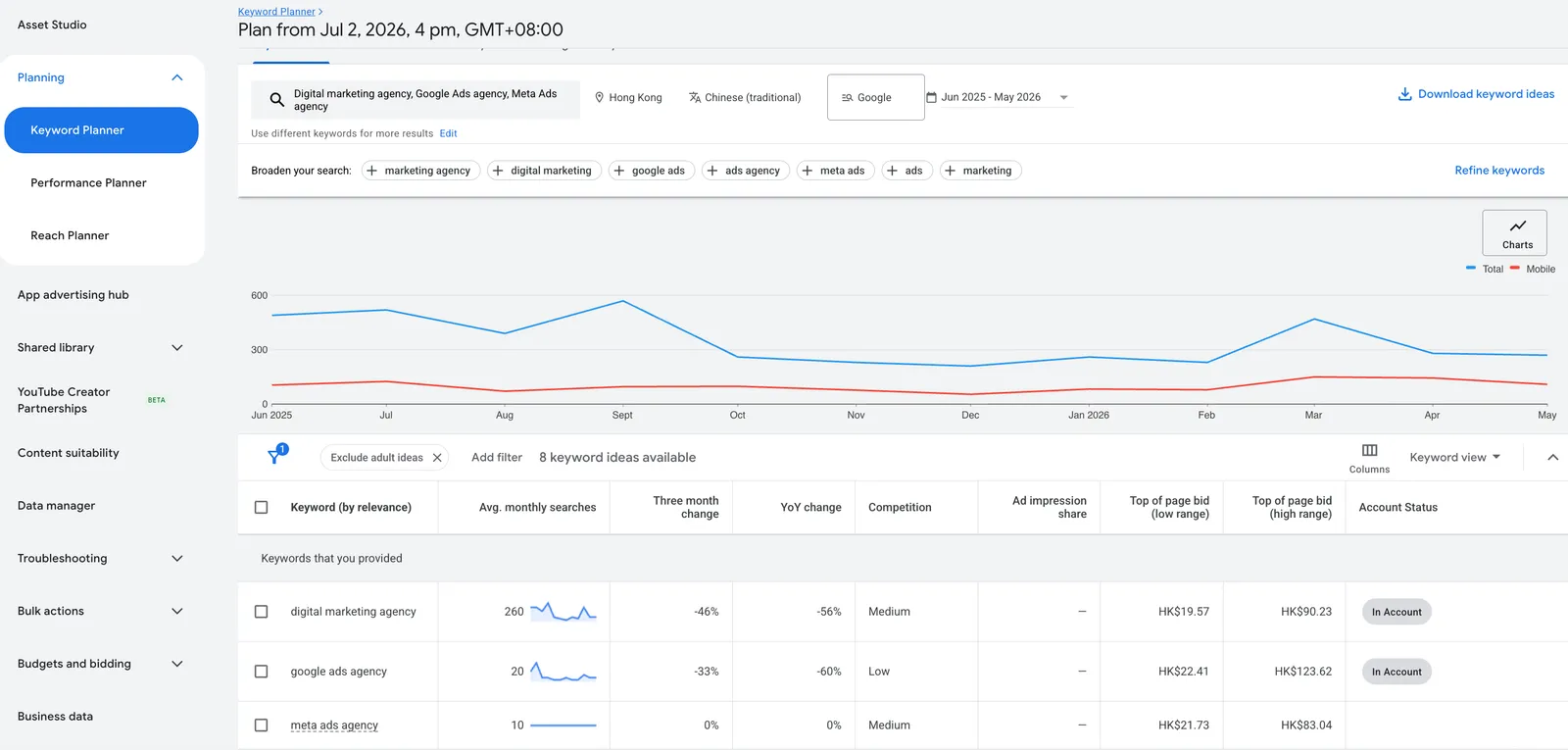Add 'google ads' suggestion chip

coord(652,171)
